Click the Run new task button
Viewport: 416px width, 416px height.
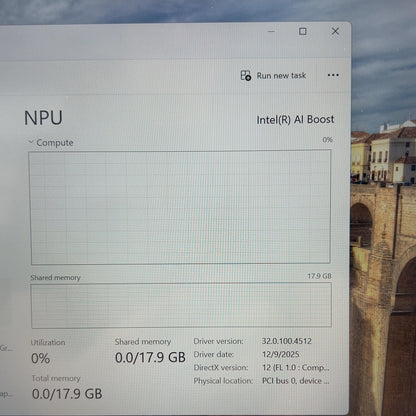click(x=273, y=76)
